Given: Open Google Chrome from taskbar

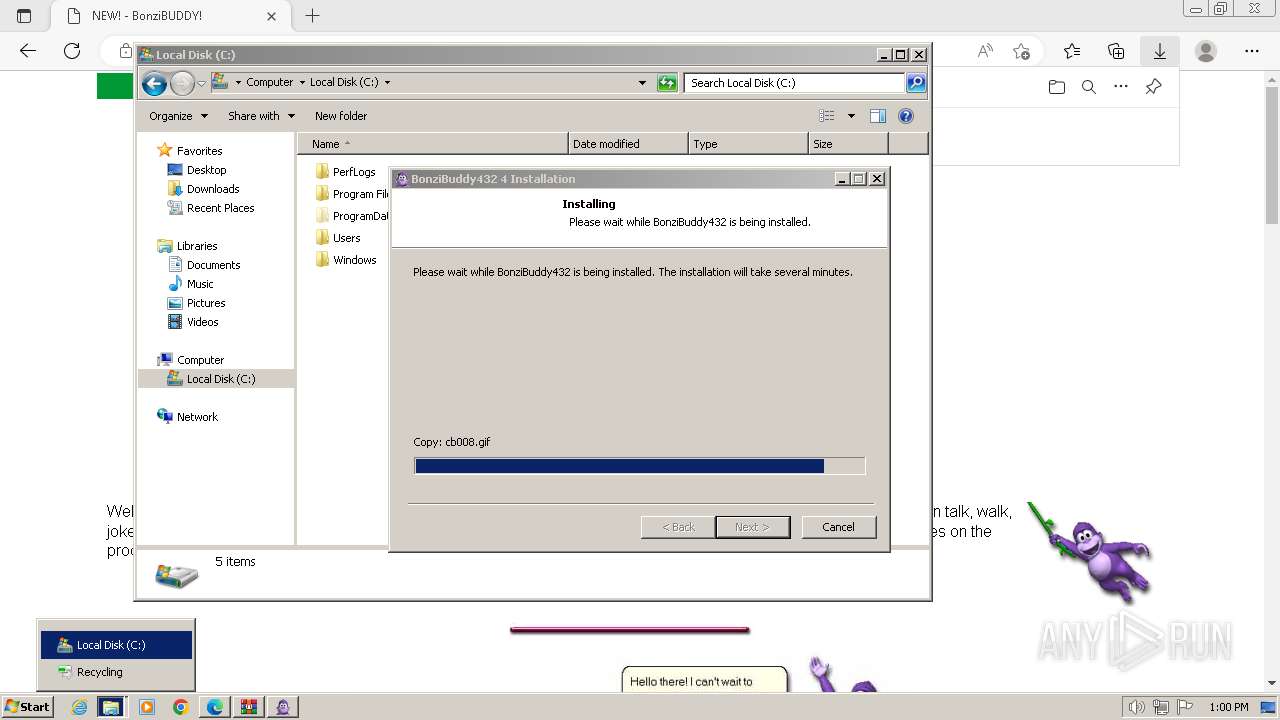Looking at the screenshot, I should 180,707.
